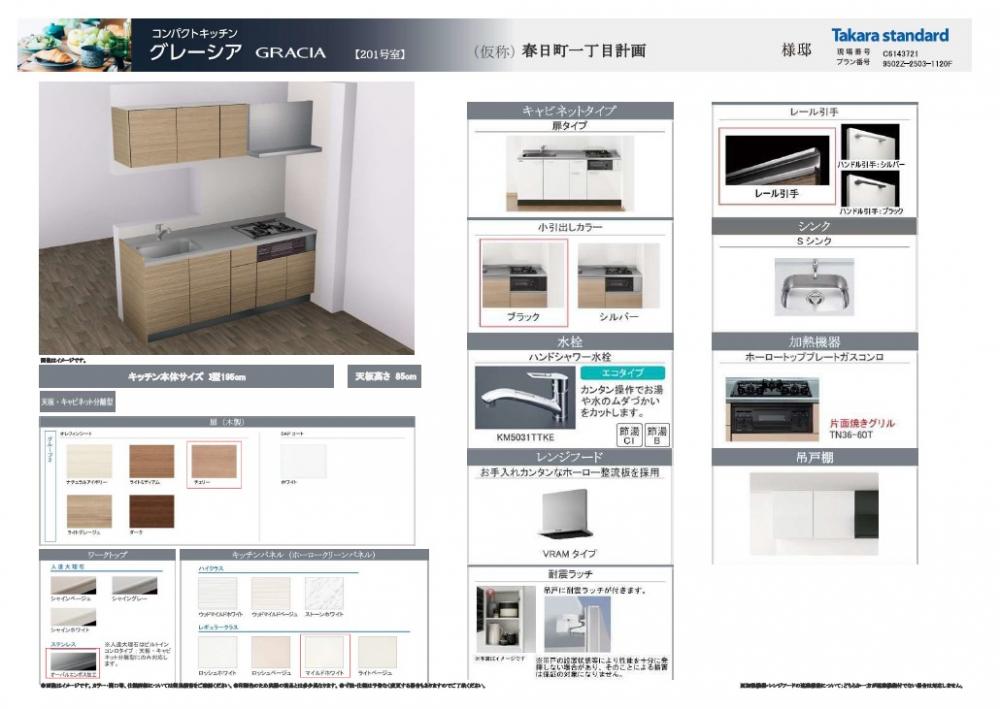Click the キャビネットタイプ section header
The height and width of the screenshot is (709, 1000).
[x=569, y=111]
